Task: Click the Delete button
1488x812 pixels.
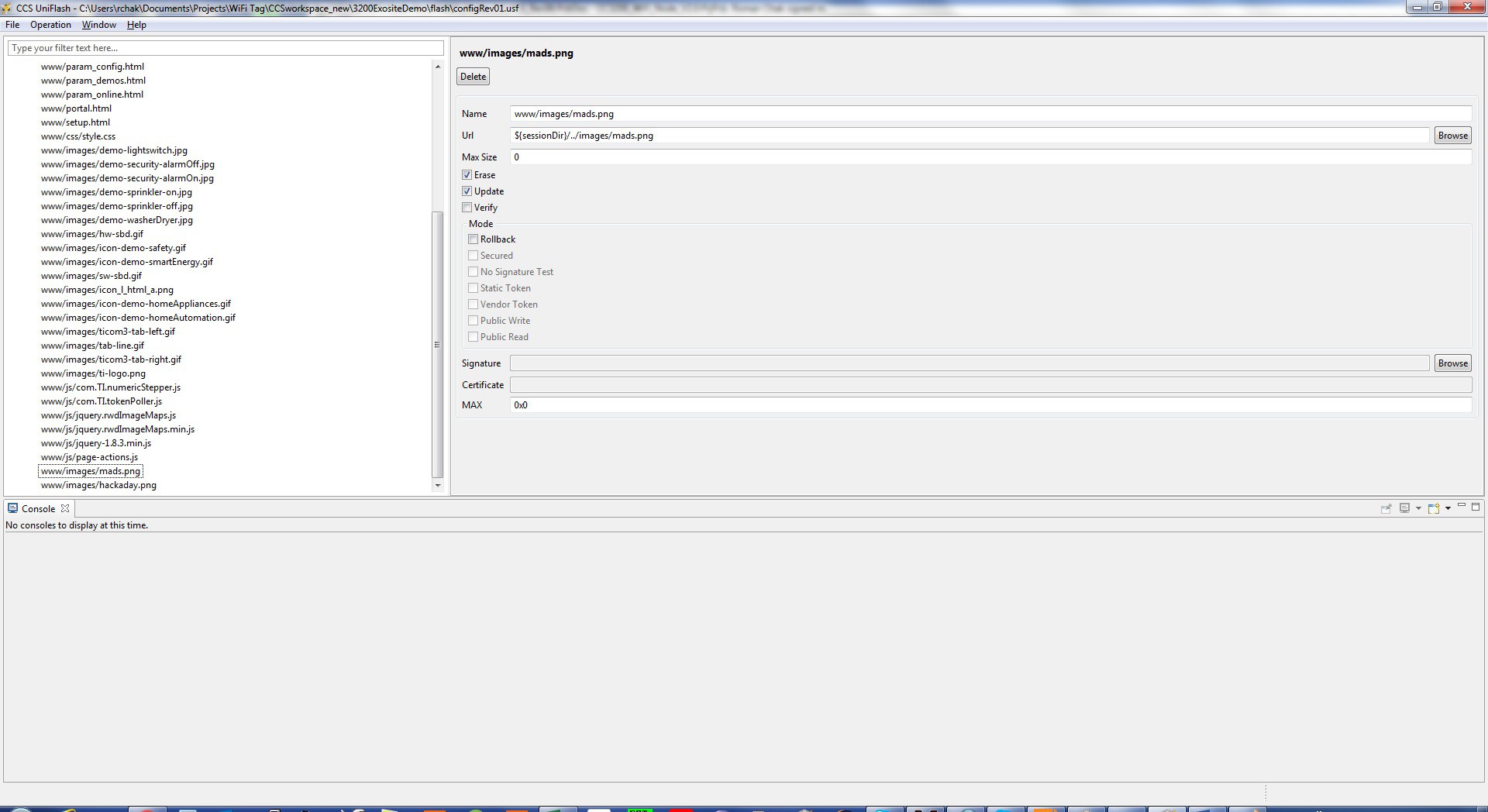Action: pyautogui.click(x=473, y=77)
